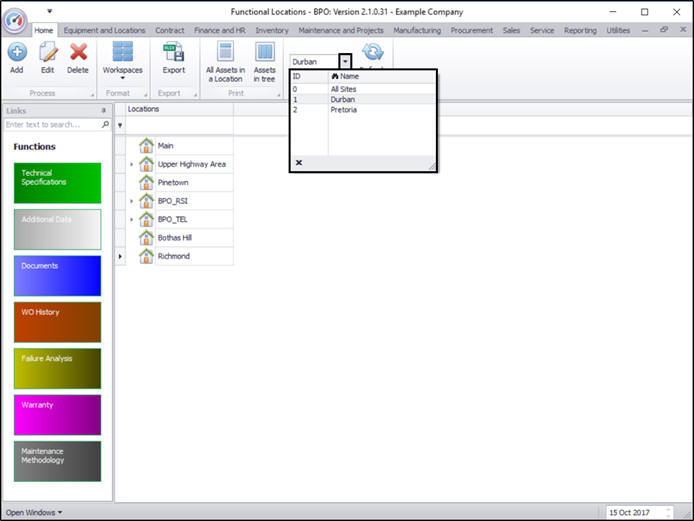Pin the Links panel
Viewport: 694px width, 521px height.
tap(104, 110)
